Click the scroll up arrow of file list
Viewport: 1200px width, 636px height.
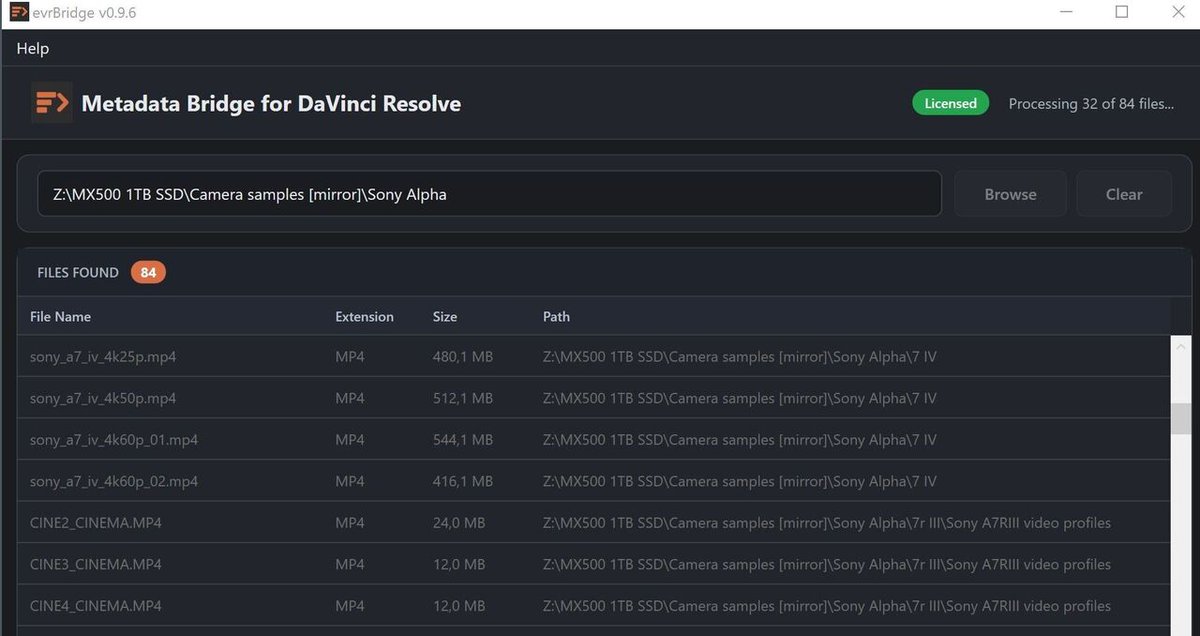click(1181, 346)
